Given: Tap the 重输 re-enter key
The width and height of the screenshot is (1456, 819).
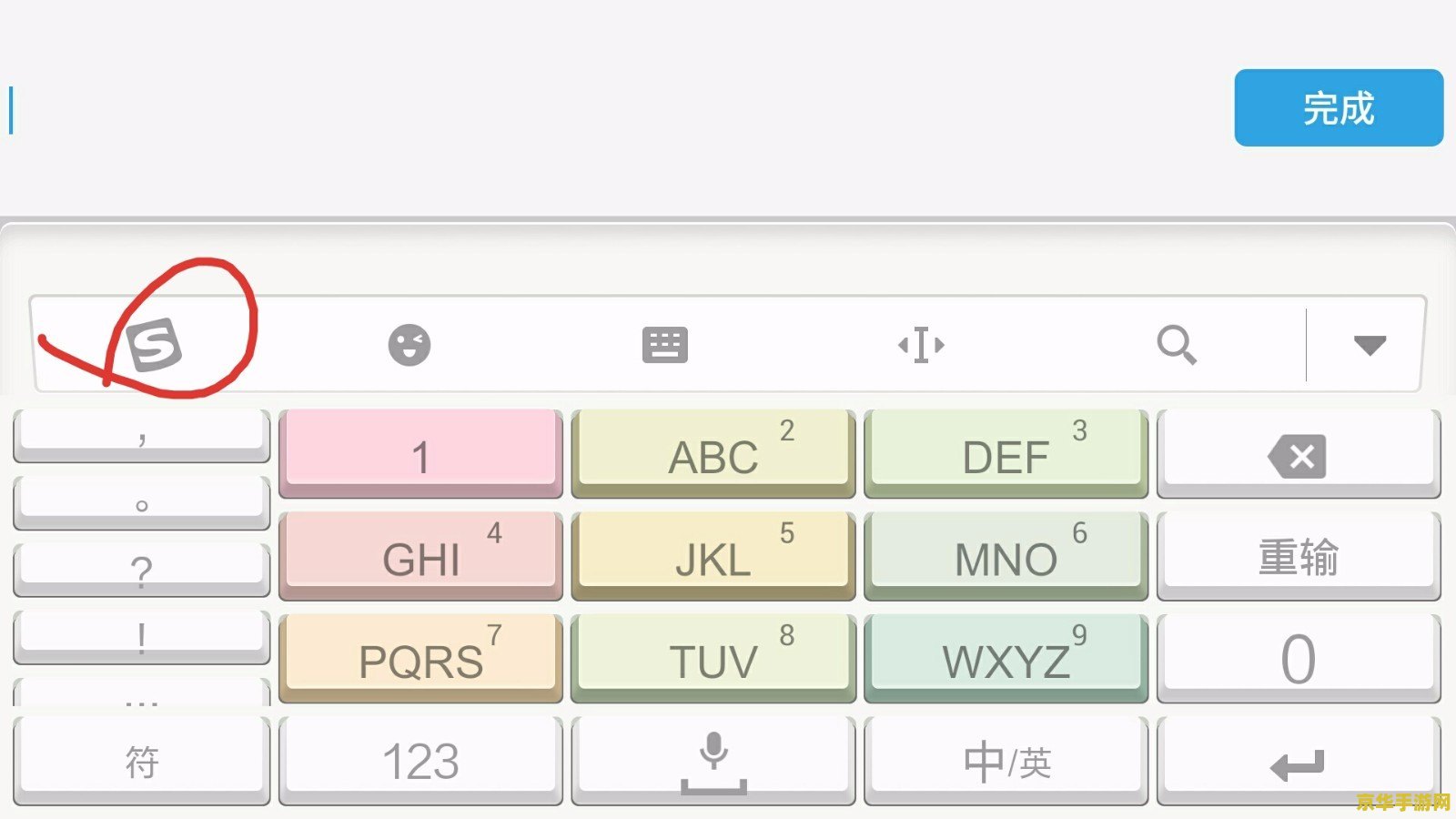Looking at the screenshot, I should point(1299,556).
